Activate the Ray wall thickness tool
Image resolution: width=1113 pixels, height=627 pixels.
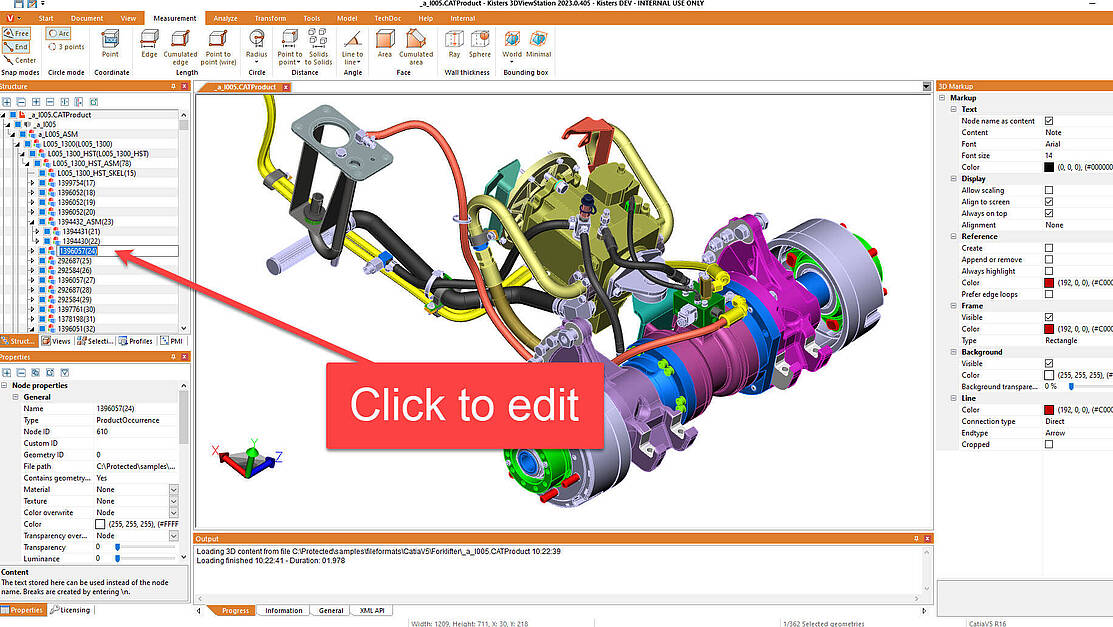click(454, 43)
